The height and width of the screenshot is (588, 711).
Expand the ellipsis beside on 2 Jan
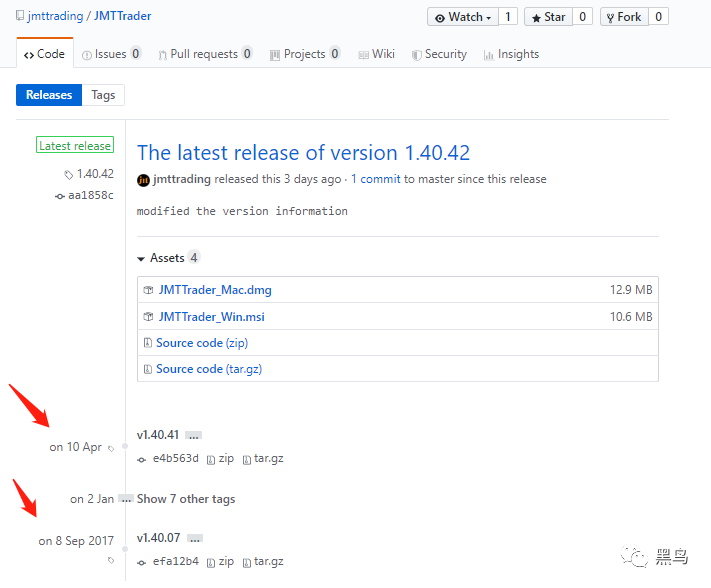click(126, 499)
